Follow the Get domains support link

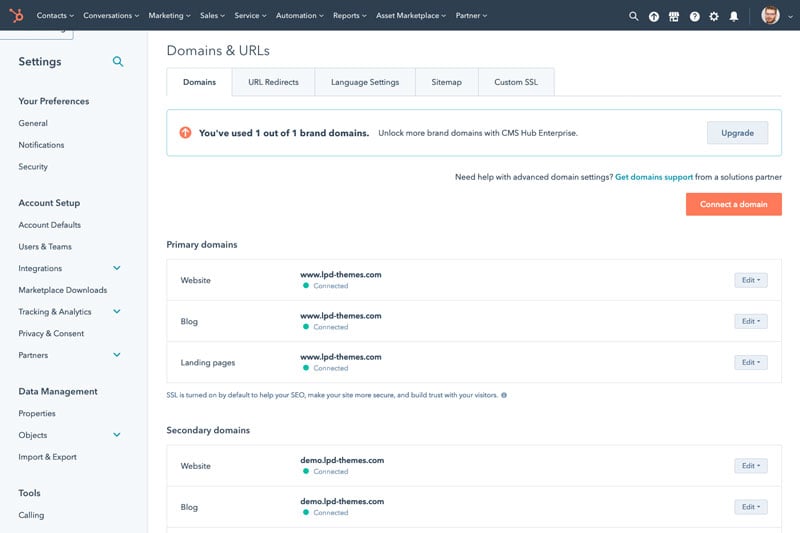click(x=654, y=177)
